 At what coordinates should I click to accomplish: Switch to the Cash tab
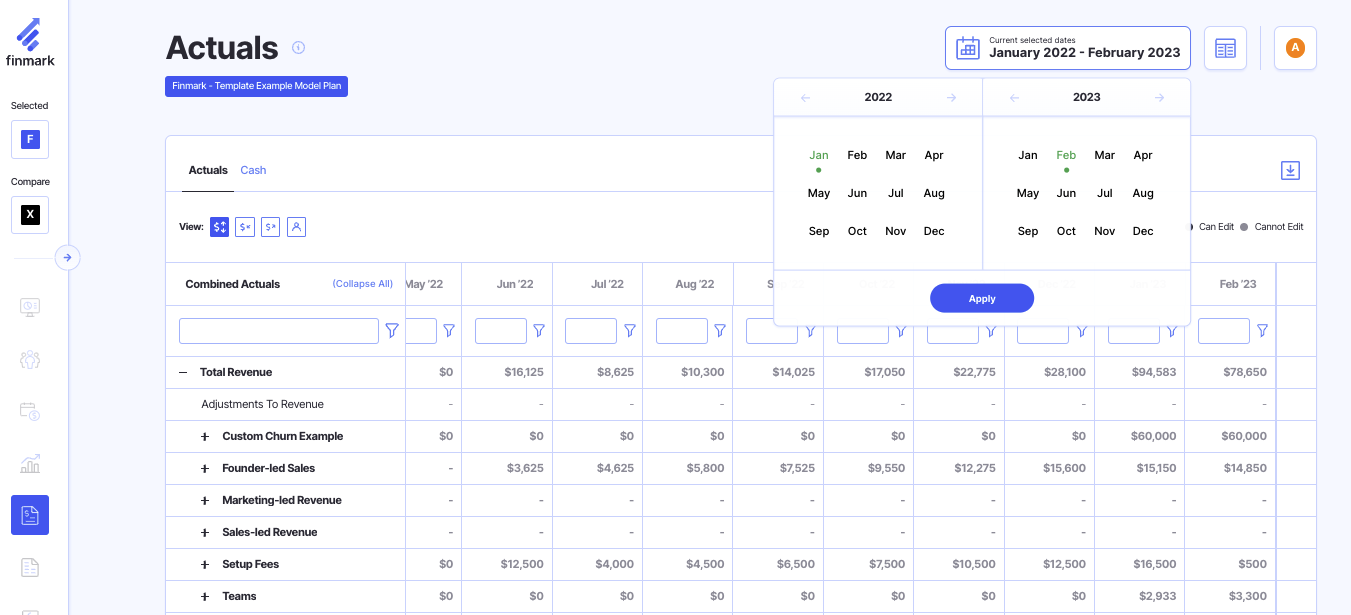[x=253, y=170]
